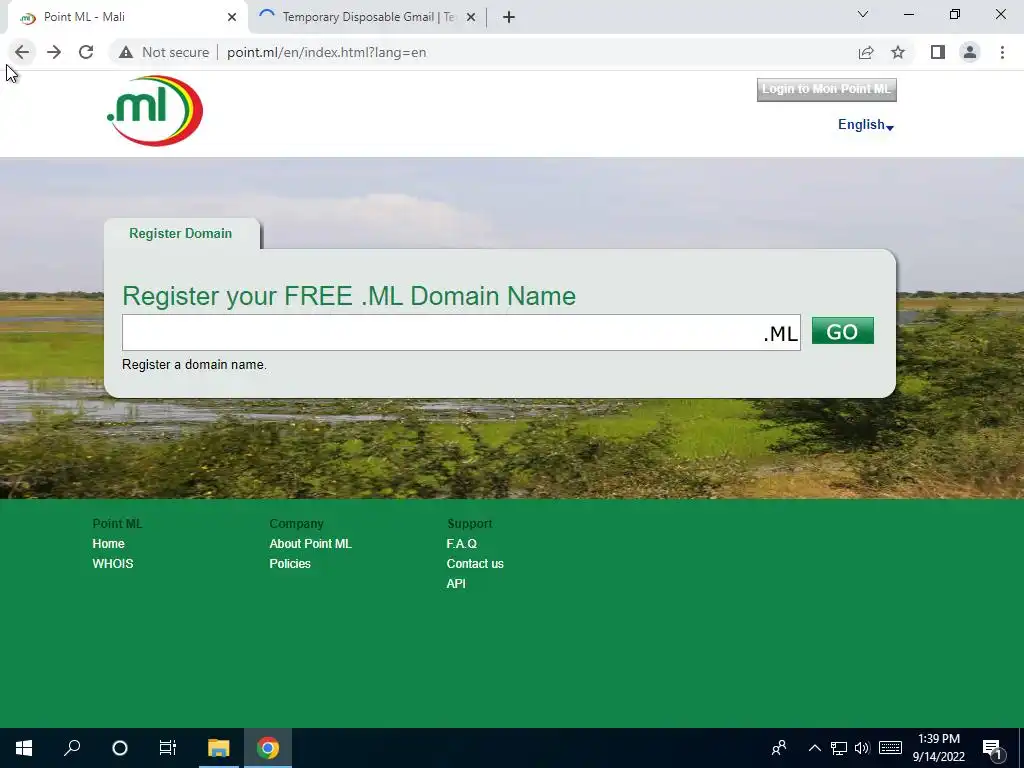Open volume control tray icon
Viewport: 1024px width, 768px height.
click(862, 748)
